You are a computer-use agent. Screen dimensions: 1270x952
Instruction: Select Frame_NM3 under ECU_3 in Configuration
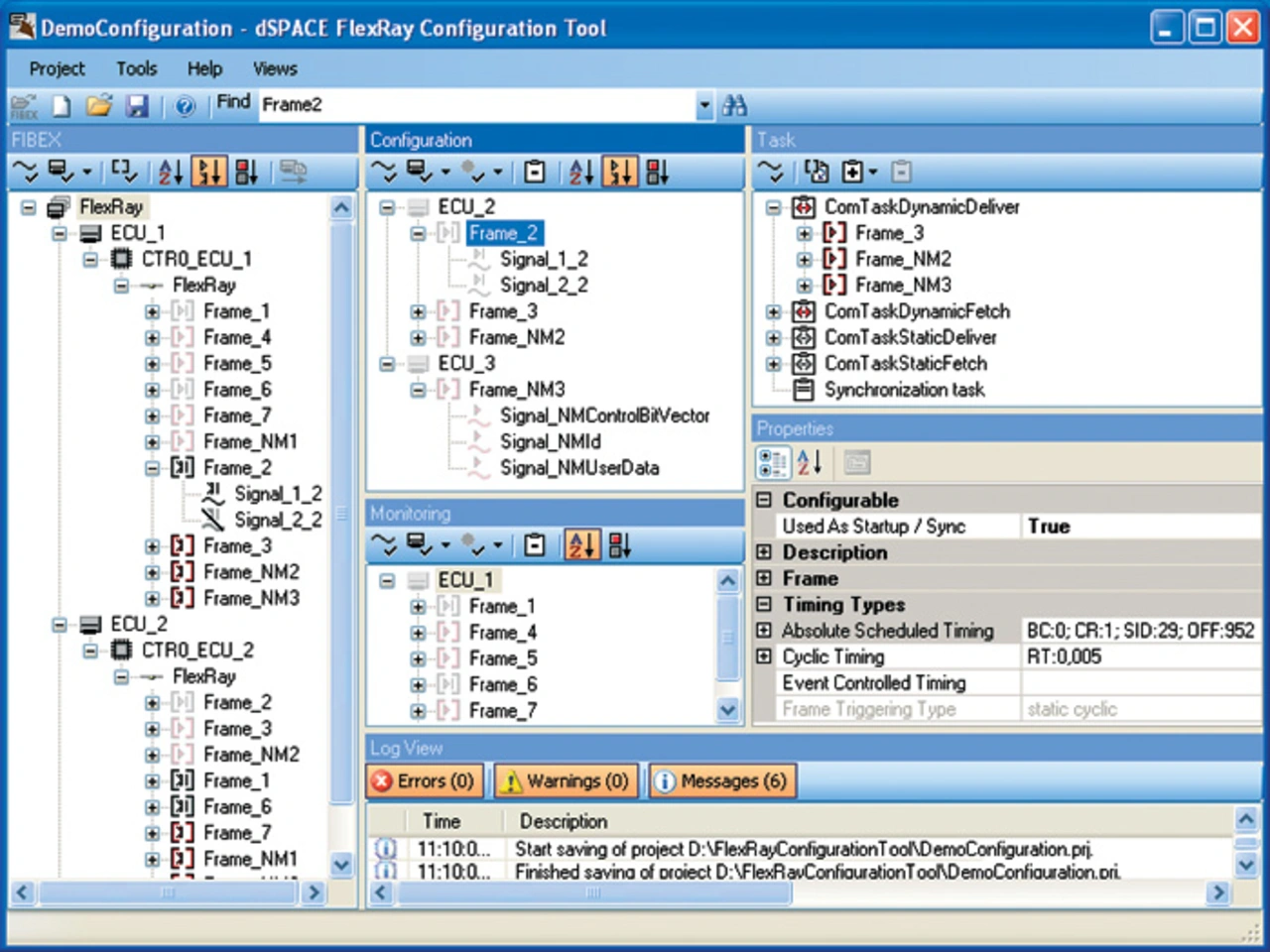516,390
